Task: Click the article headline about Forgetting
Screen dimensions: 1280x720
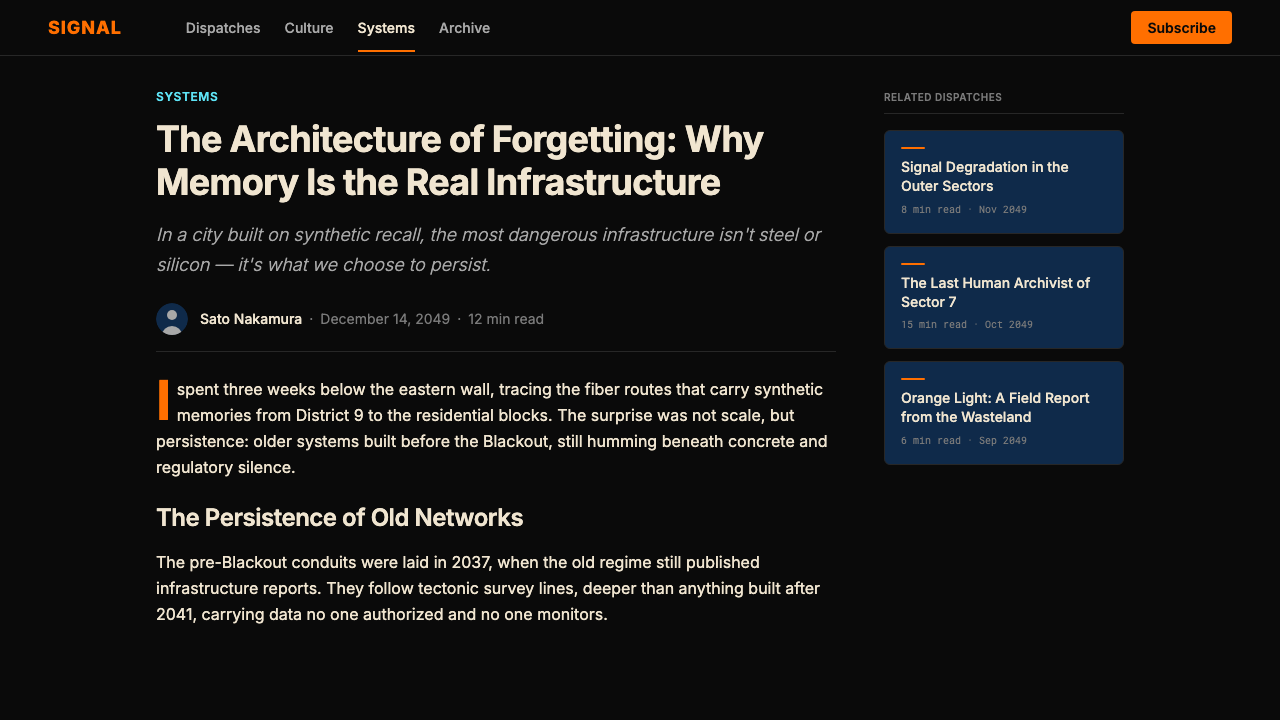Action: (460, 161)
